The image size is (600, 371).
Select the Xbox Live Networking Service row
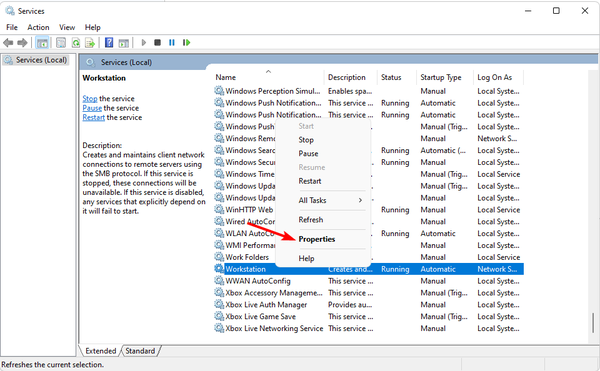[368, 328]
